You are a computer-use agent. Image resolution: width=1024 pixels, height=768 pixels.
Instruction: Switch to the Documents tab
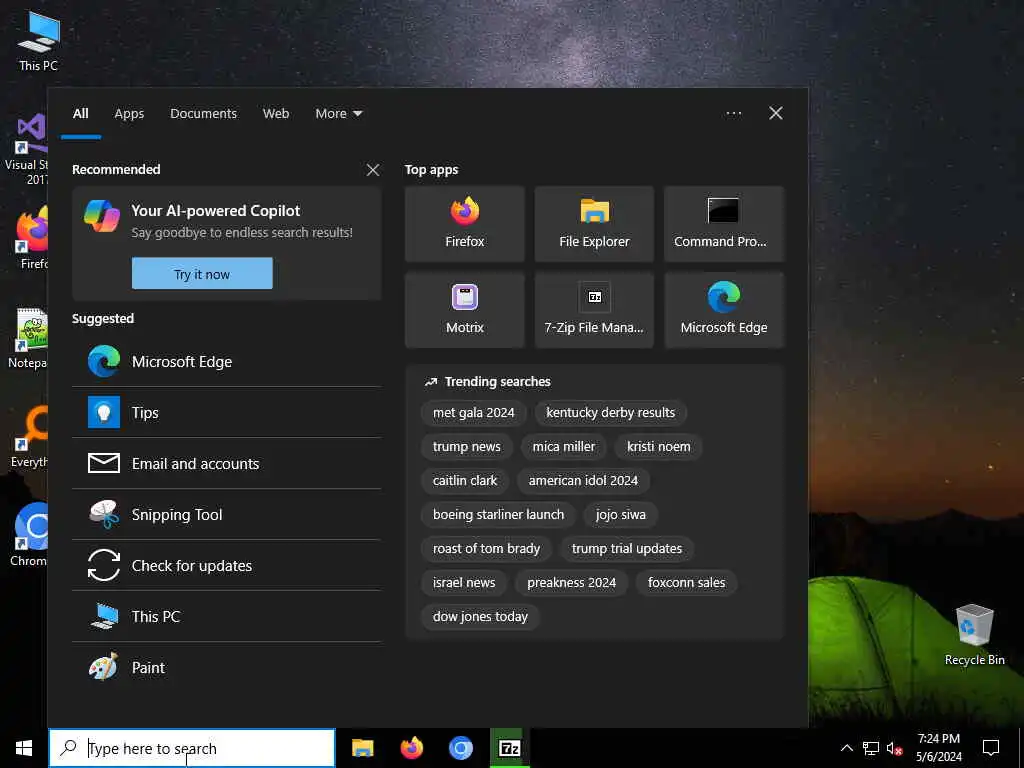(x=203, y=114)
